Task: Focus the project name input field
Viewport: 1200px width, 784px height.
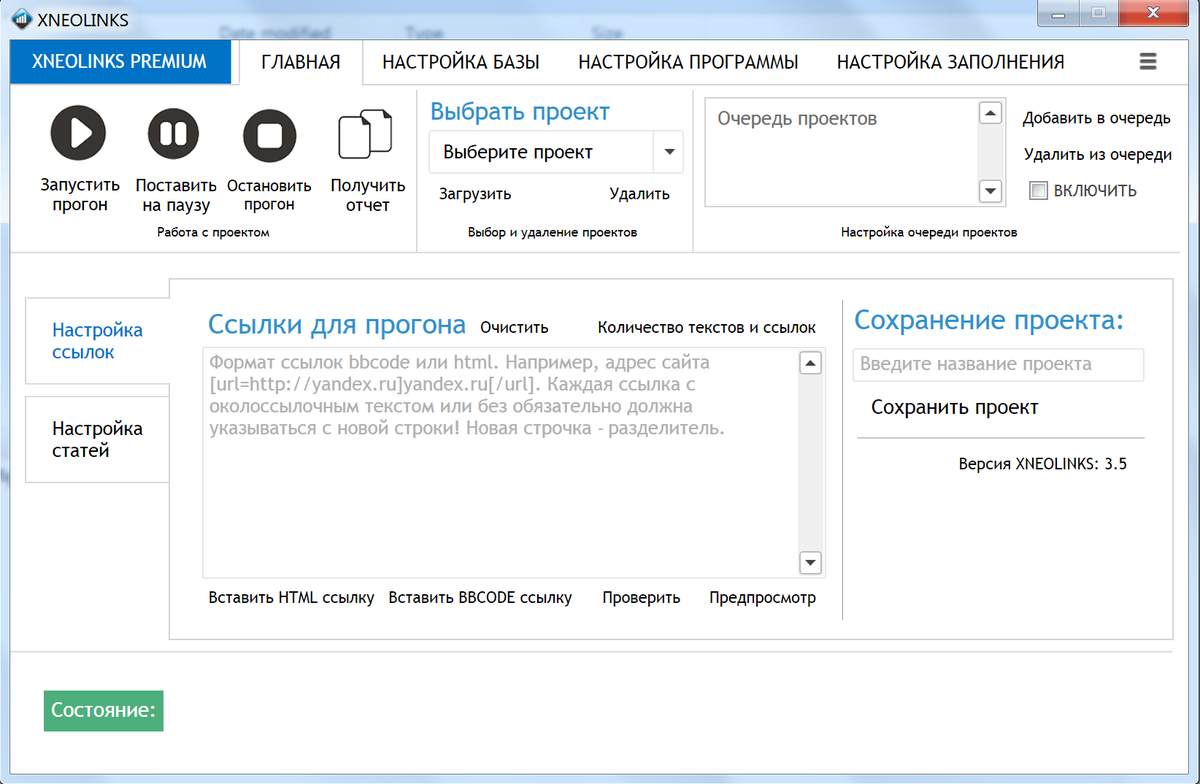Action: pos(998,364)
